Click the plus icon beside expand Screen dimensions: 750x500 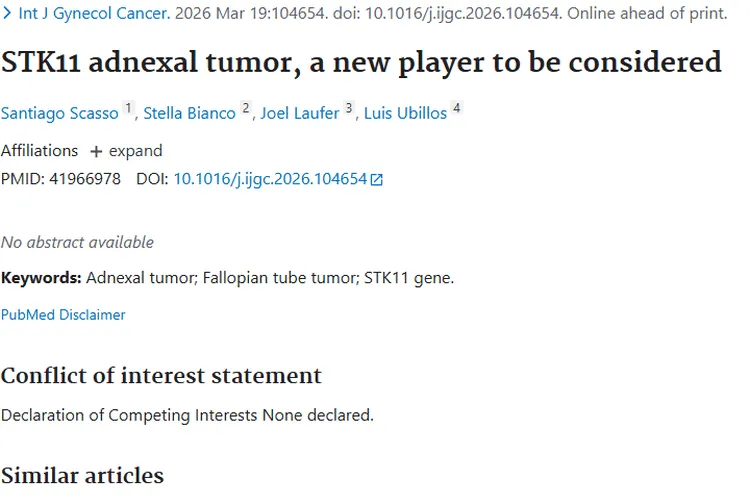click(96, 152)
